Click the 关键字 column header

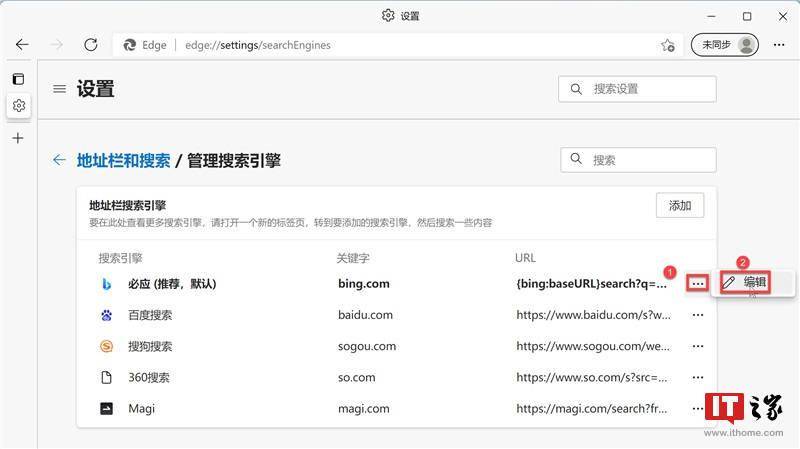353,258
